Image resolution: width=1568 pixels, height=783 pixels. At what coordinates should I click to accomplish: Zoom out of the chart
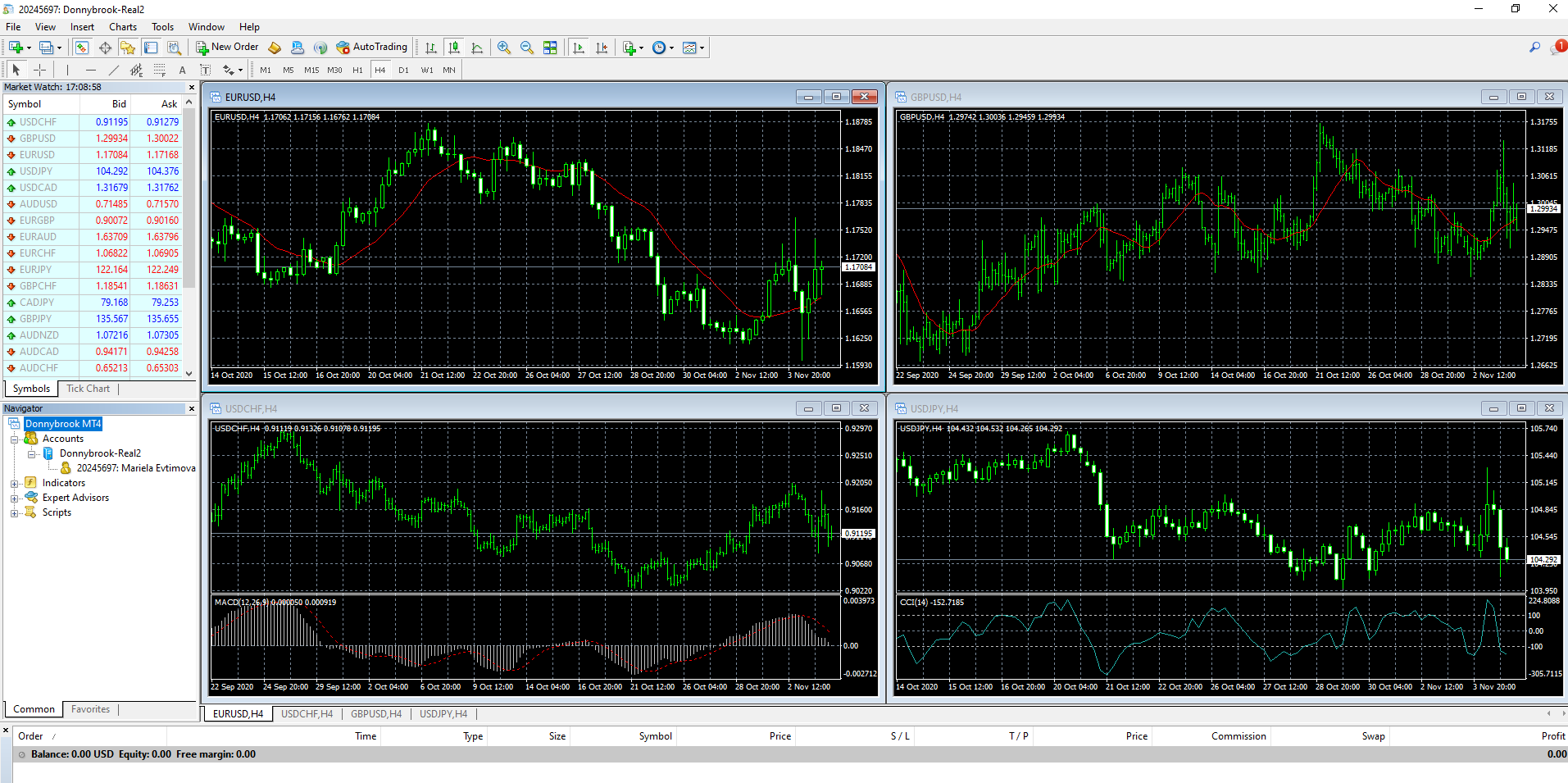(x=527, y=48)
